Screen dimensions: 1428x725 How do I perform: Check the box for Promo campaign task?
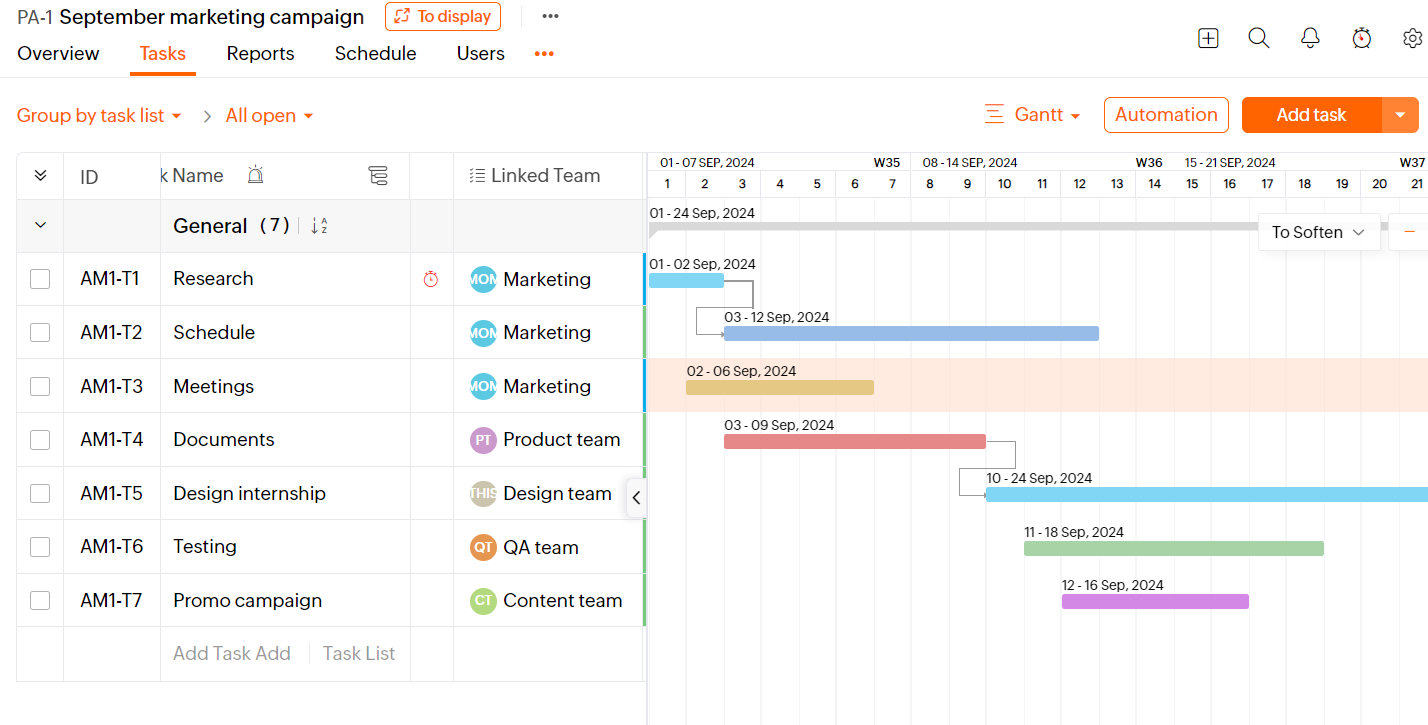pos(39,600)
